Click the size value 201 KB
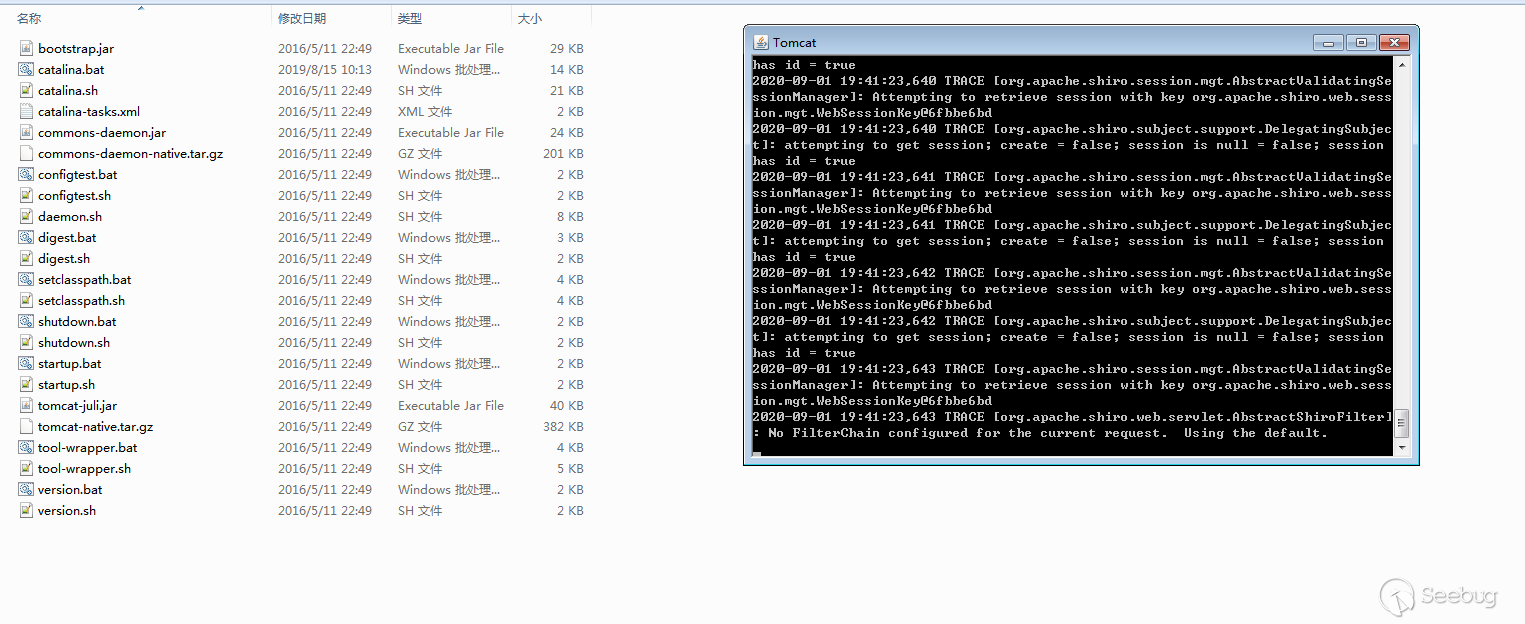The image size is (1525, 624). tap(563, 153)
